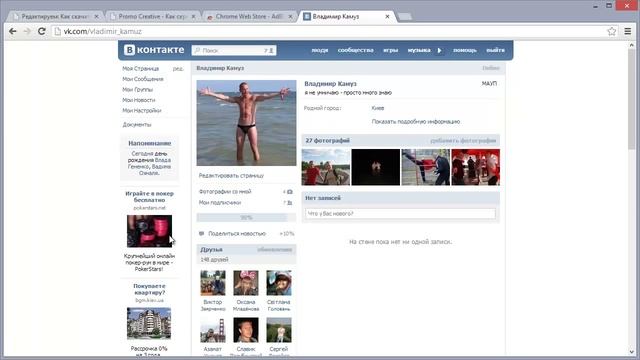Viewport: 640px width, 360px height.
Task: Open Мои Группы in sidebar
Action: (x=137, y=89)
